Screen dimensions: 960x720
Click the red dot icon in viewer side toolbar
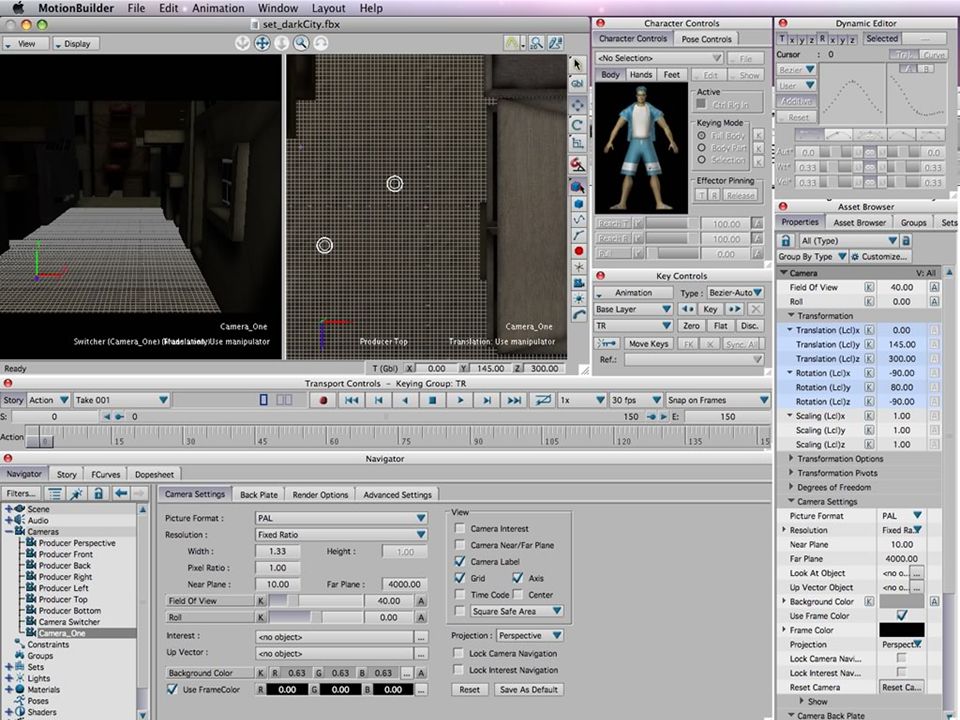click(x=578, y=251)
